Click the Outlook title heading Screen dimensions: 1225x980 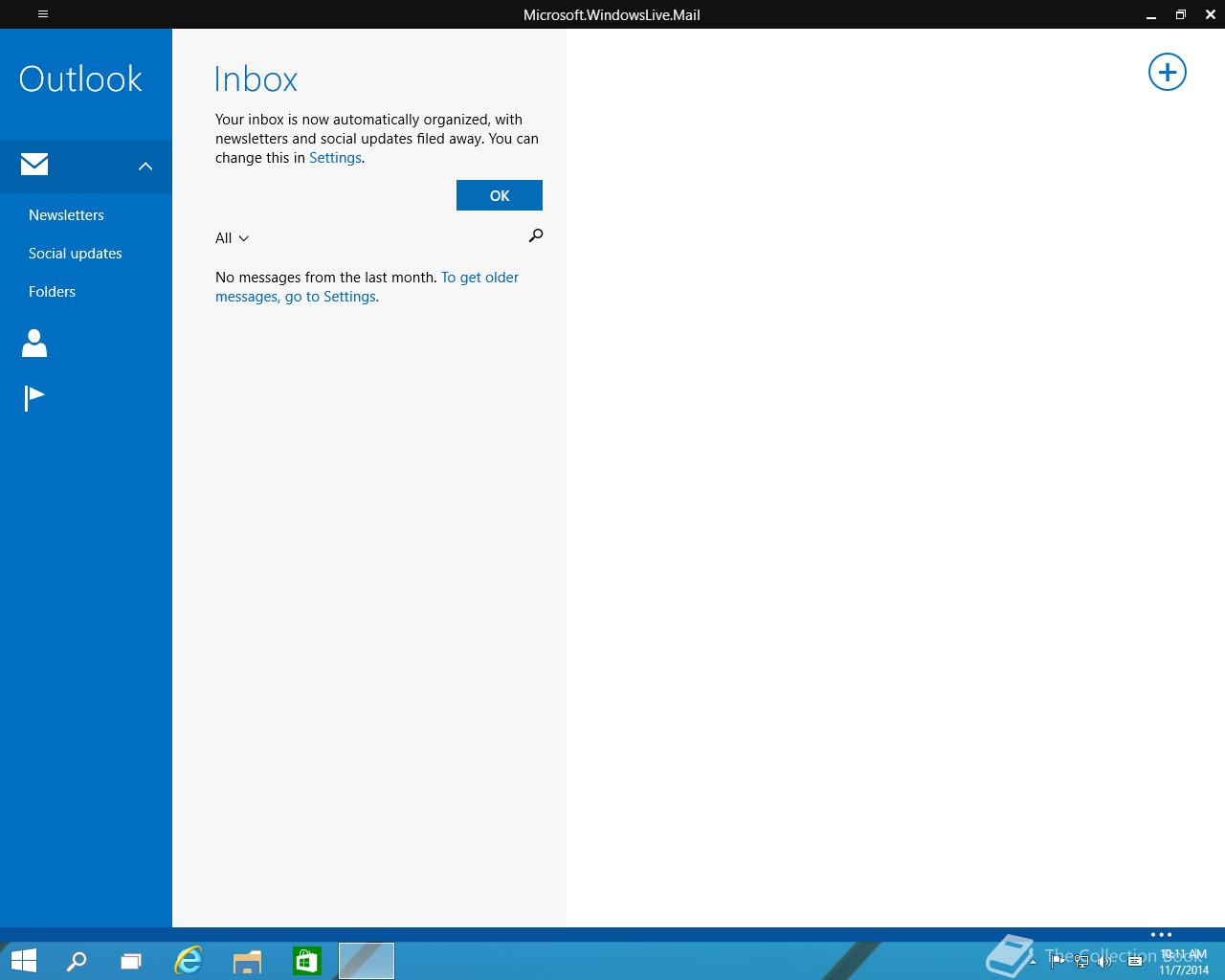[80, 78]
